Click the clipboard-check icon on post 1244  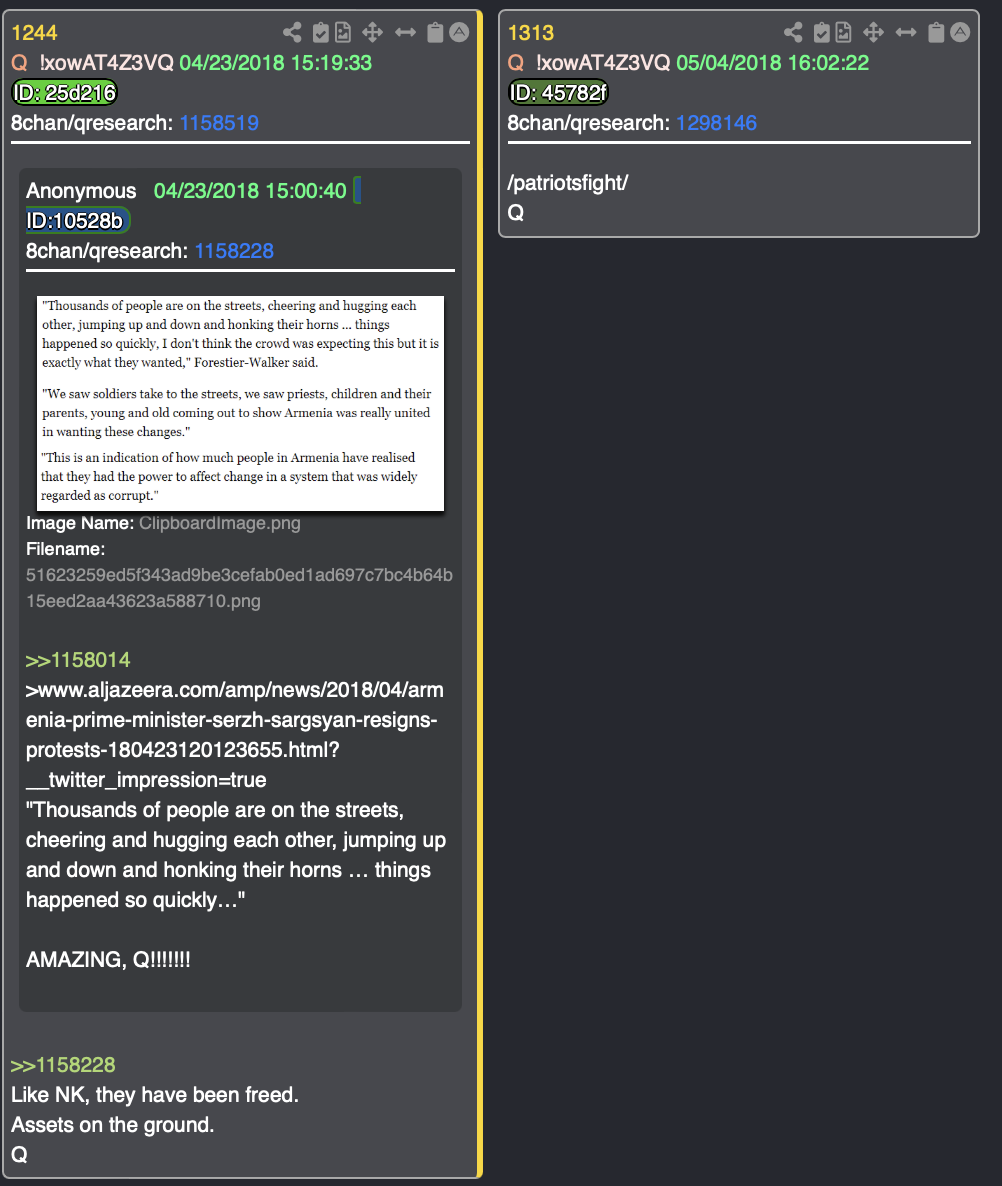point(321,33)
